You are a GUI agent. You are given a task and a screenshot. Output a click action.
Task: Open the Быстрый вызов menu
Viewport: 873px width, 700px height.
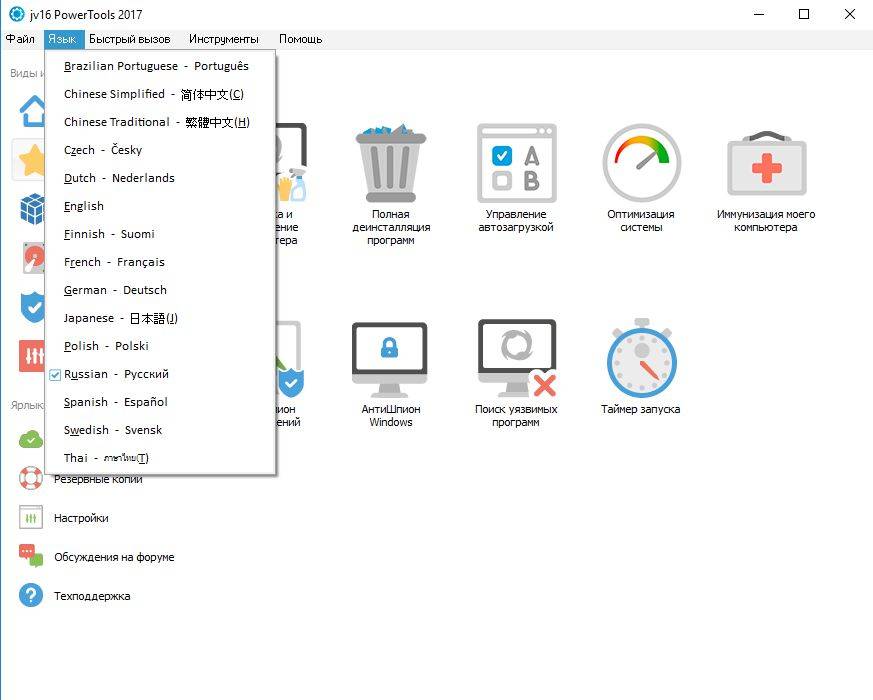point(130,39)
